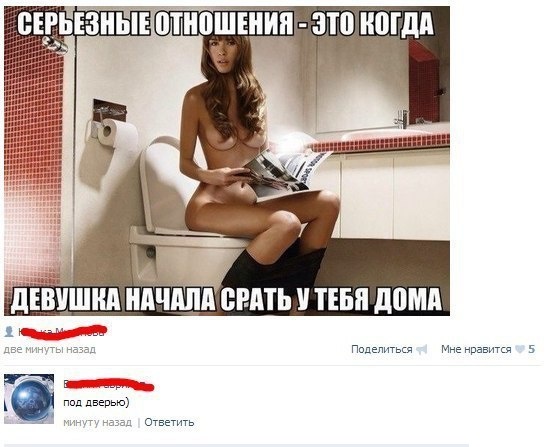Click the comment text под дверью)

96,403
